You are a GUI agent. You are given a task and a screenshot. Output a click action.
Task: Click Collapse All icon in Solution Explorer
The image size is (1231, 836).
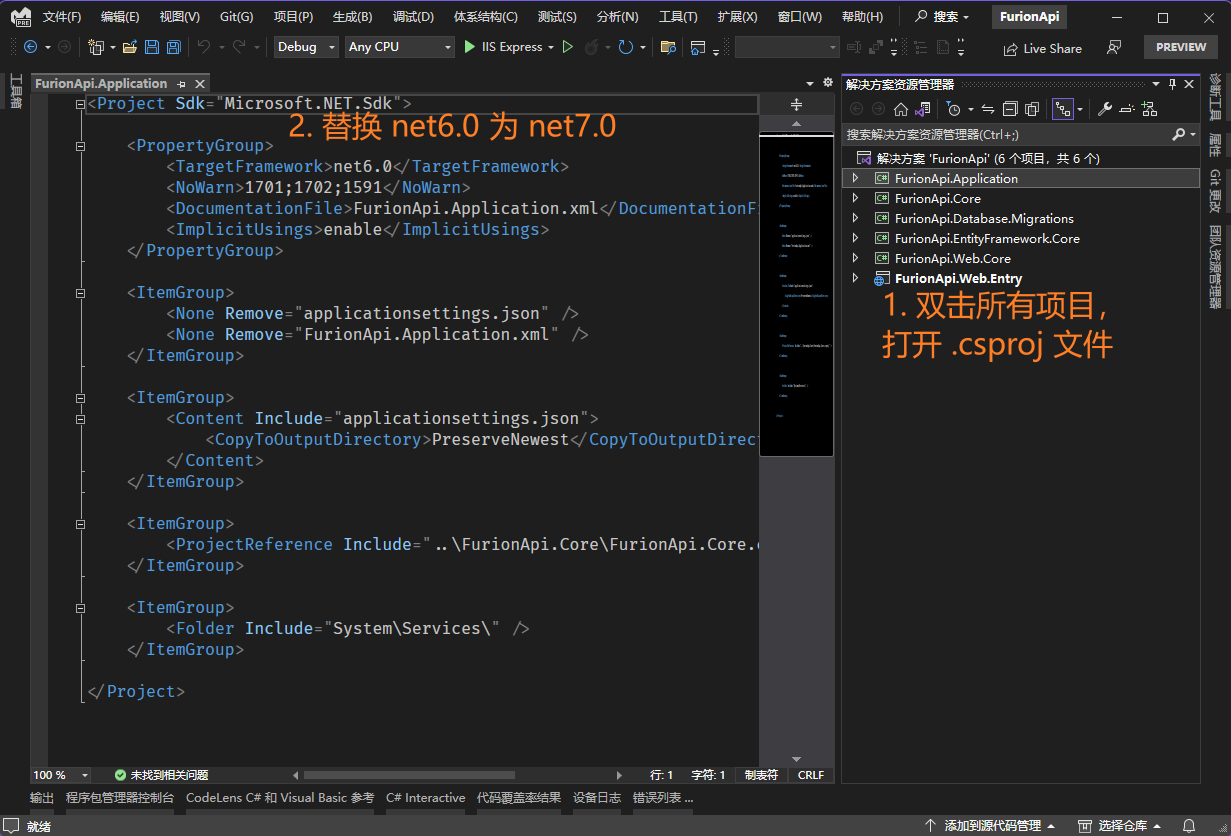(x=1010, y=109)
